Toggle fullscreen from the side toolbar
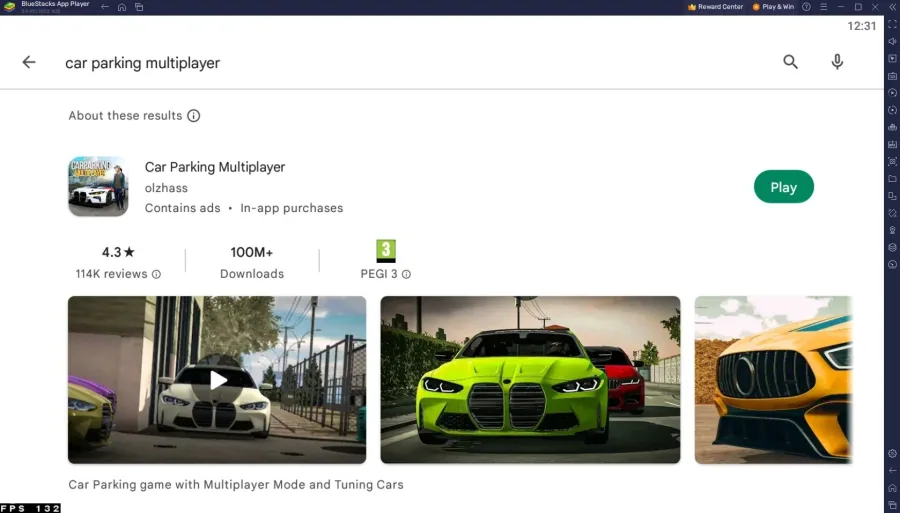 (892, 25)
